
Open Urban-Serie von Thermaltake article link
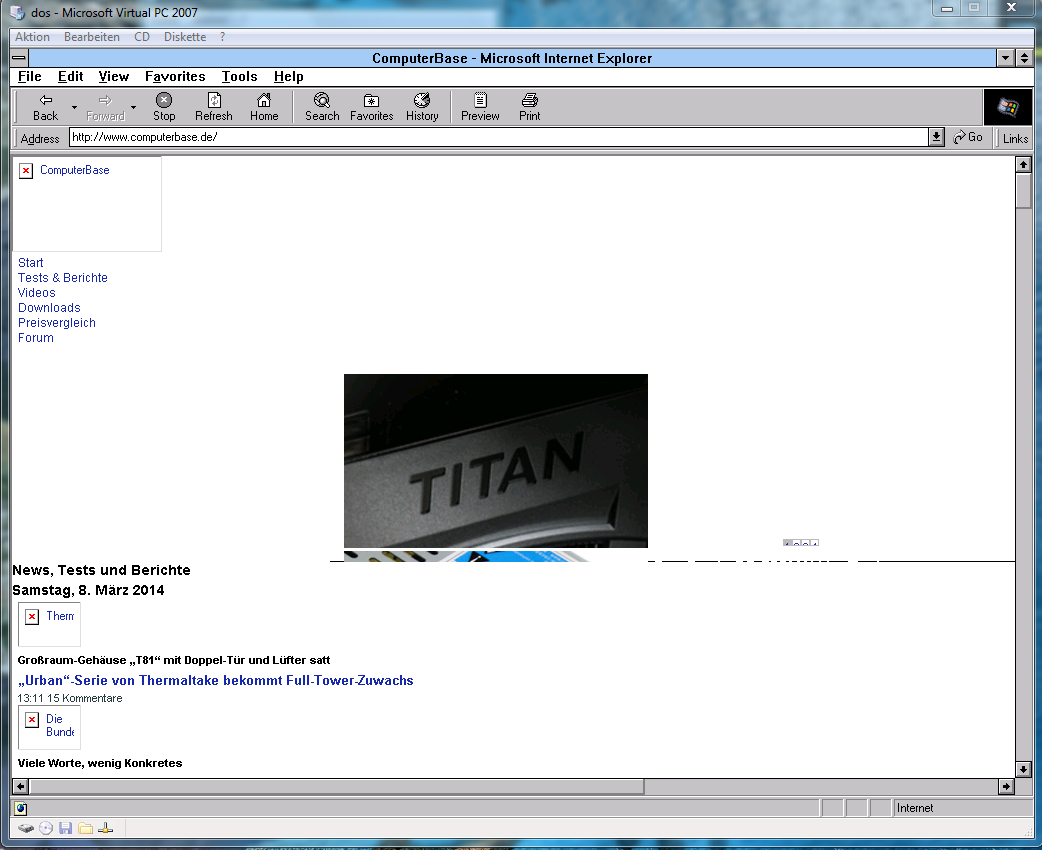pos(215,681)
